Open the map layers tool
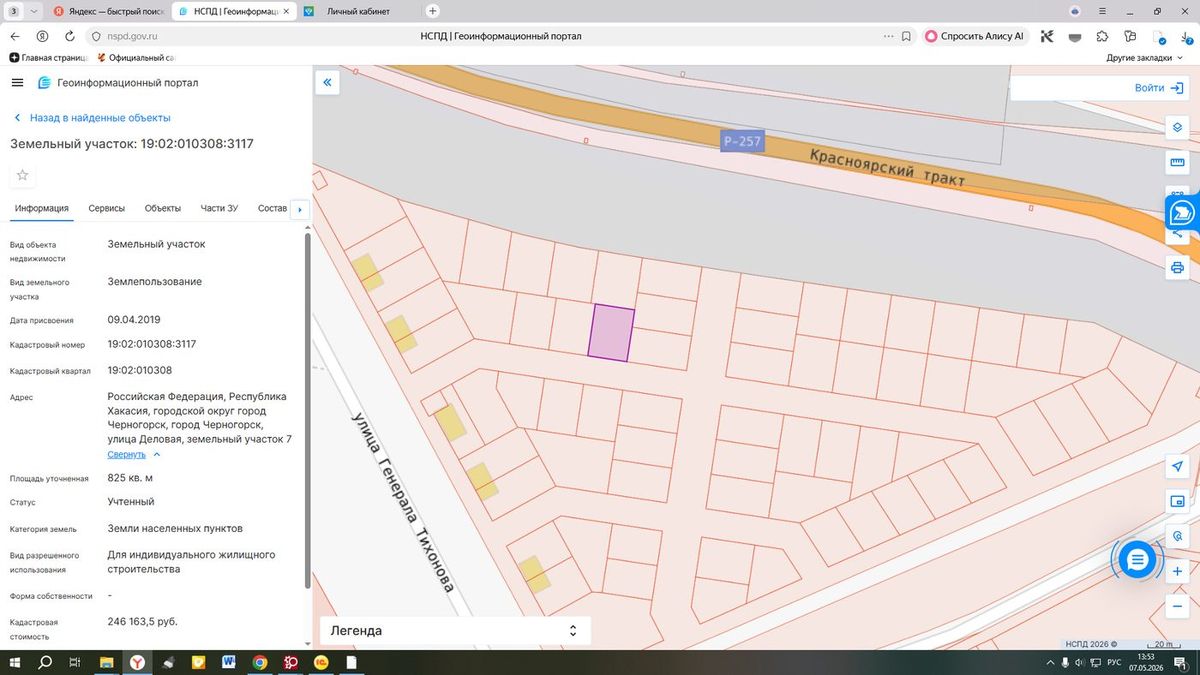Image resolution: width=1200 pixels, height=675 pixels. 1177,127
